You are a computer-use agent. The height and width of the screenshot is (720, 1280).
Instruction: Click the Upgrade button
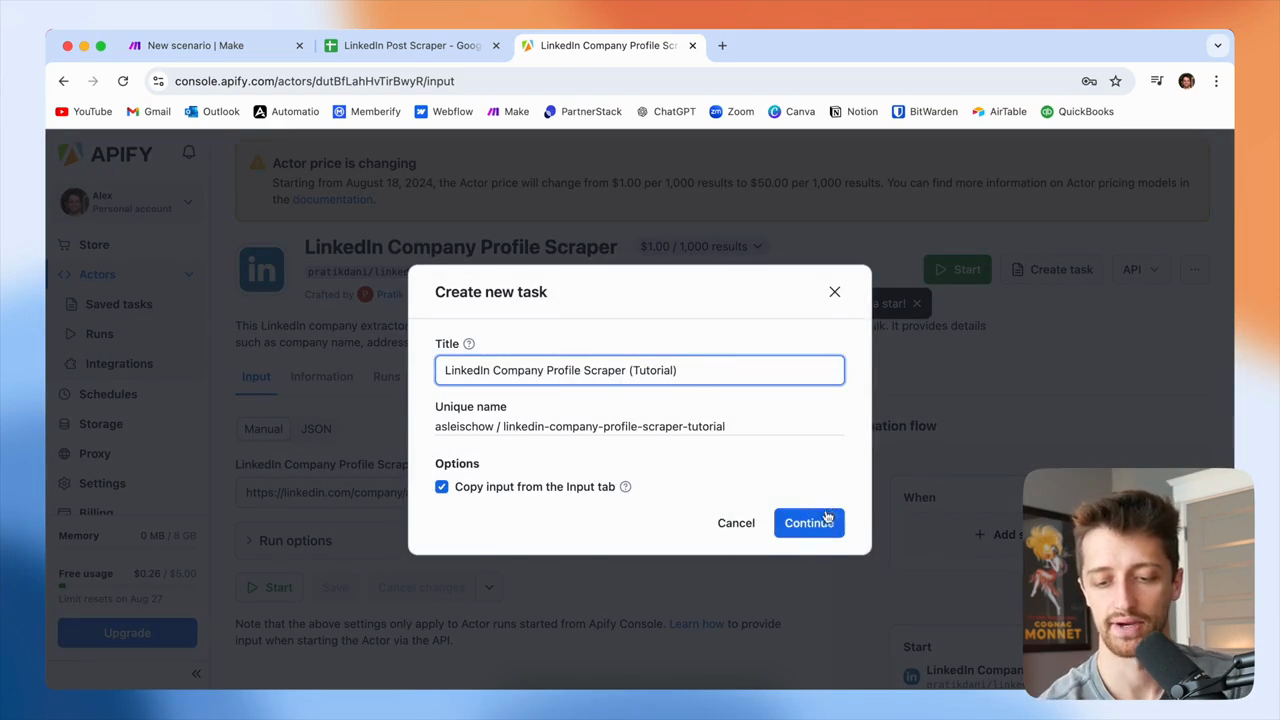127,633
